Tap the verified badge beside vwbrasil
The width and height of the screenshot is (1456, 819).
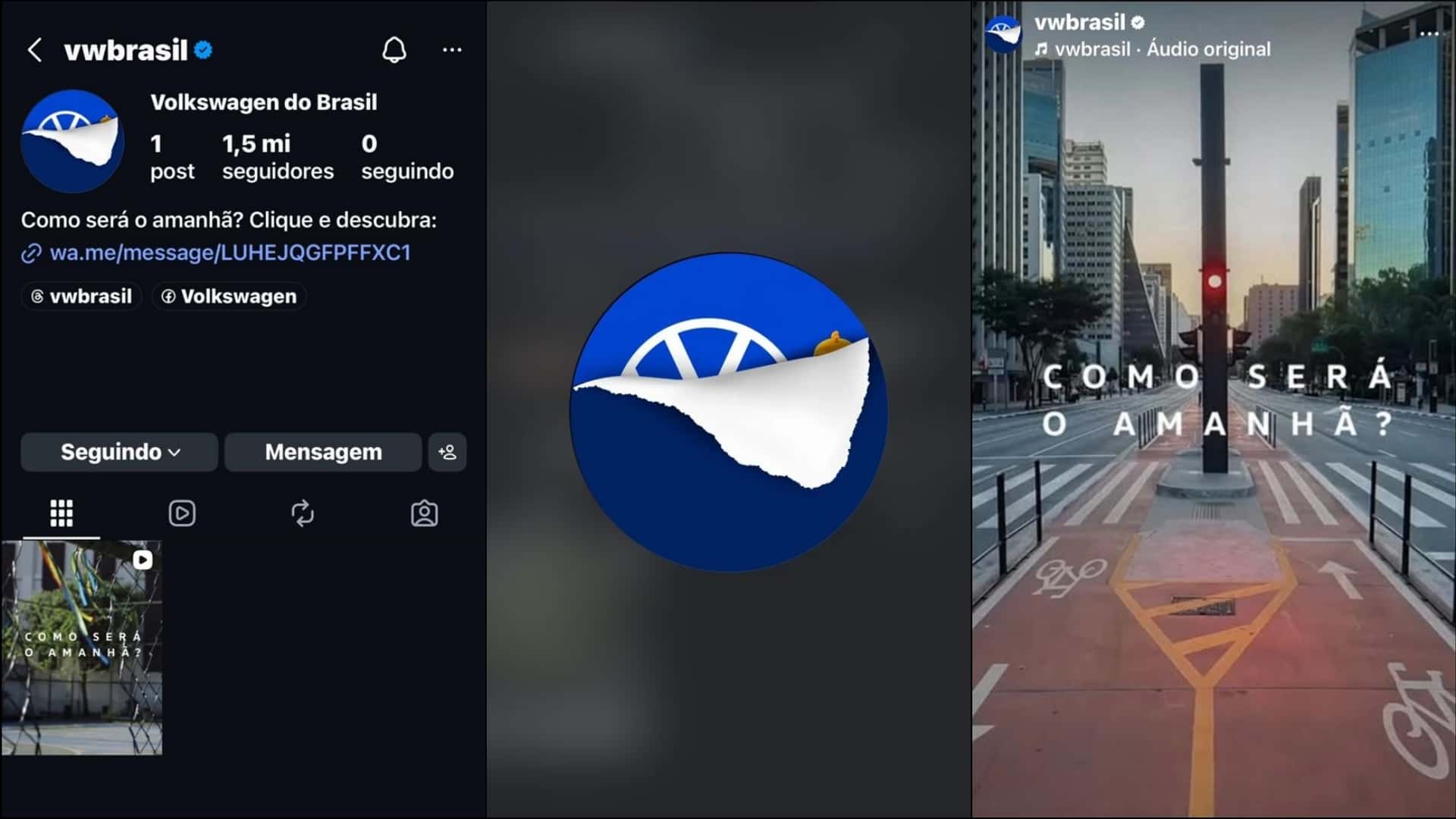(203, 50)
